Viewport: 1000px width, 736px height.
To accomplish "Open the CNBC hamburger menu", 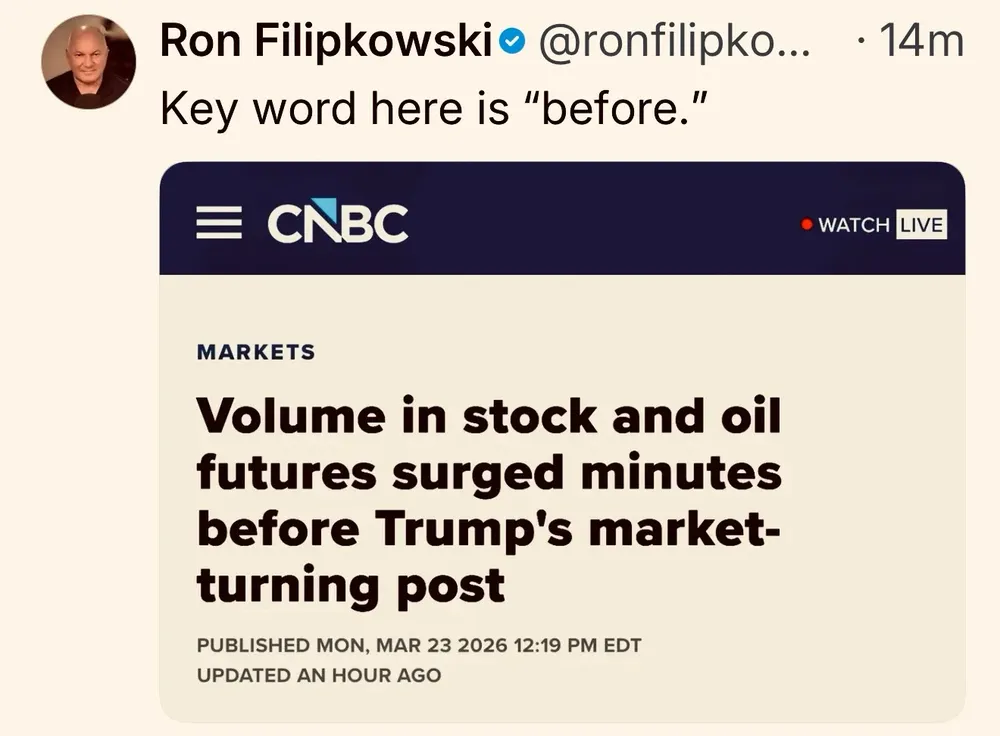I will pyautogui.click(x=218, y=223).
